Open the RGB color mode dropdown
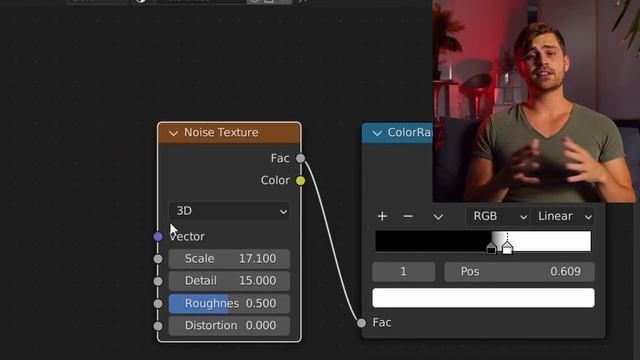This screenshot has height=360, width=640. [498, 216]
